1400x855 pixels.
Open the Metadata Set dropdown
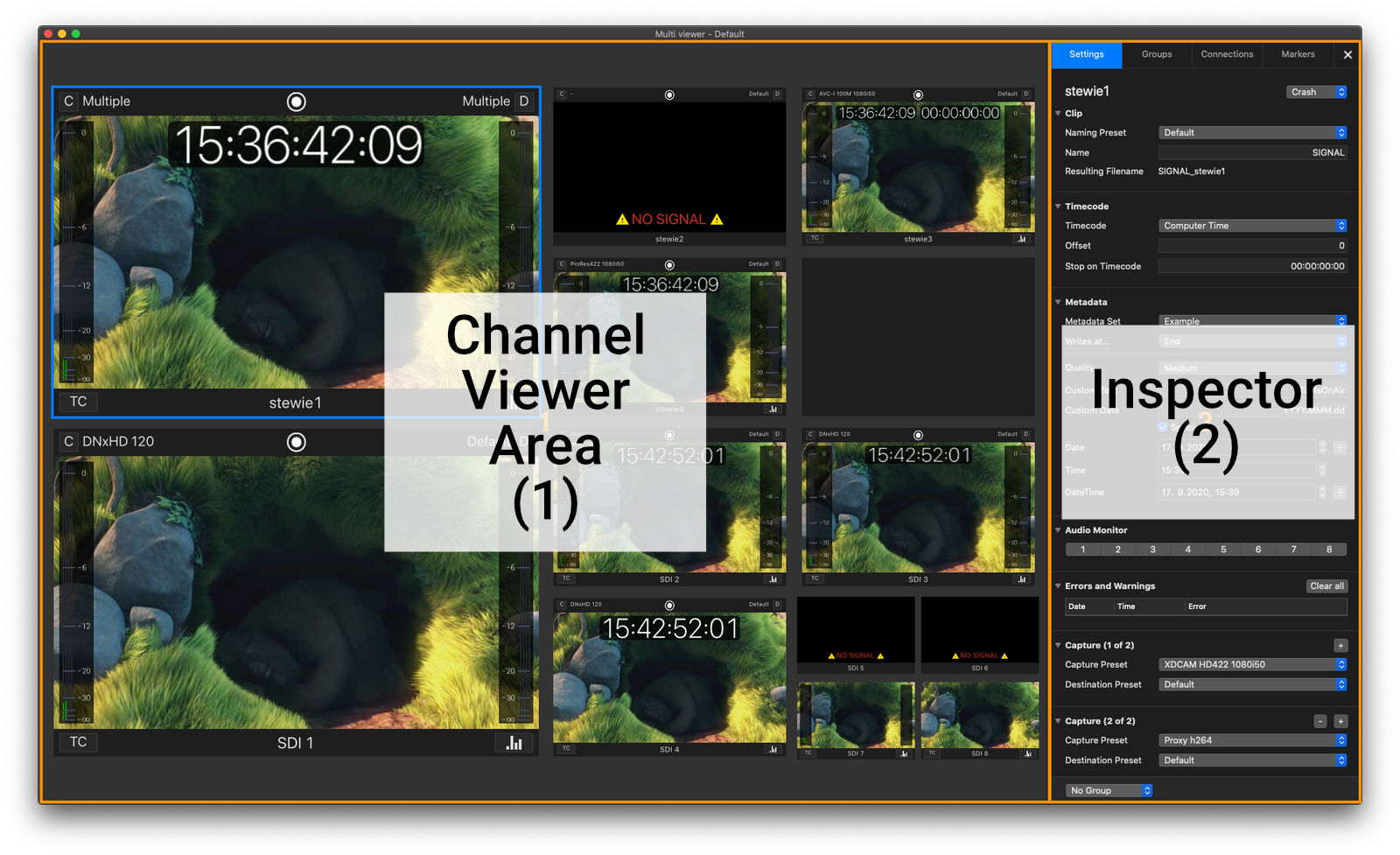click(1252, 321)
